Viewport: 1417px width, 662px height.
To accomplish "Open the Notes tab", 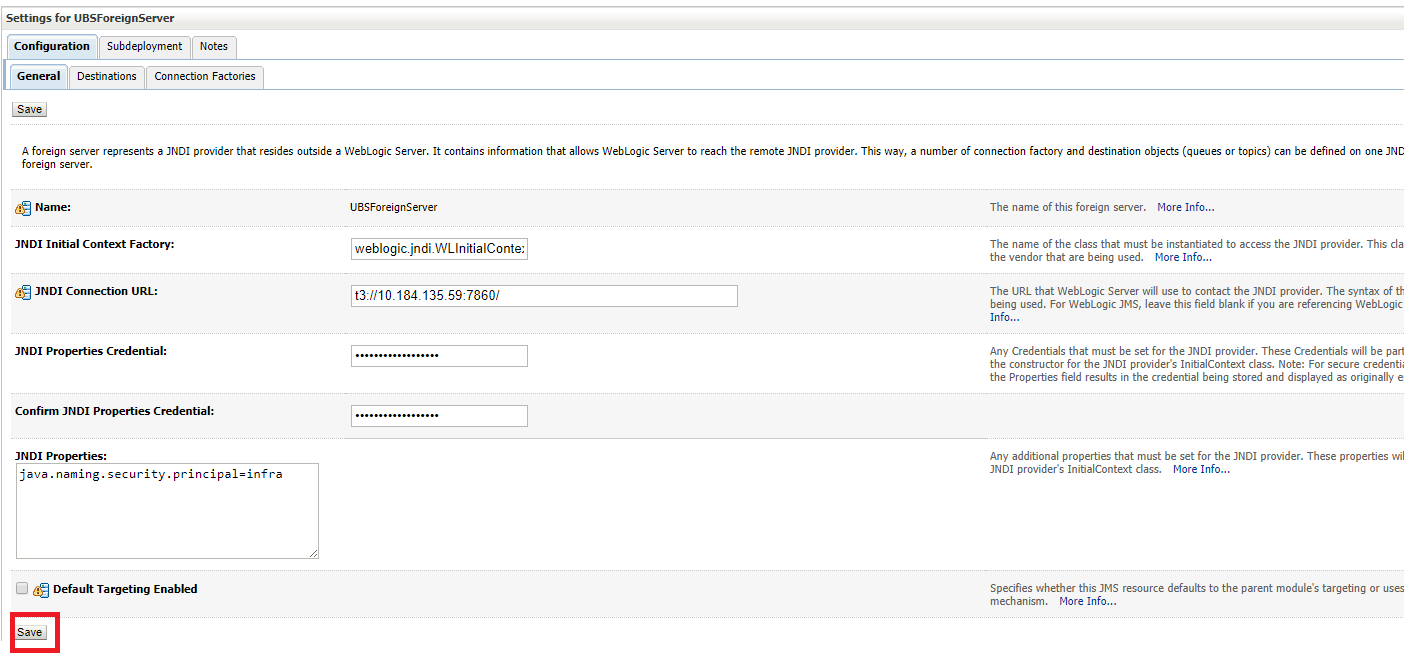I will 214,46.
